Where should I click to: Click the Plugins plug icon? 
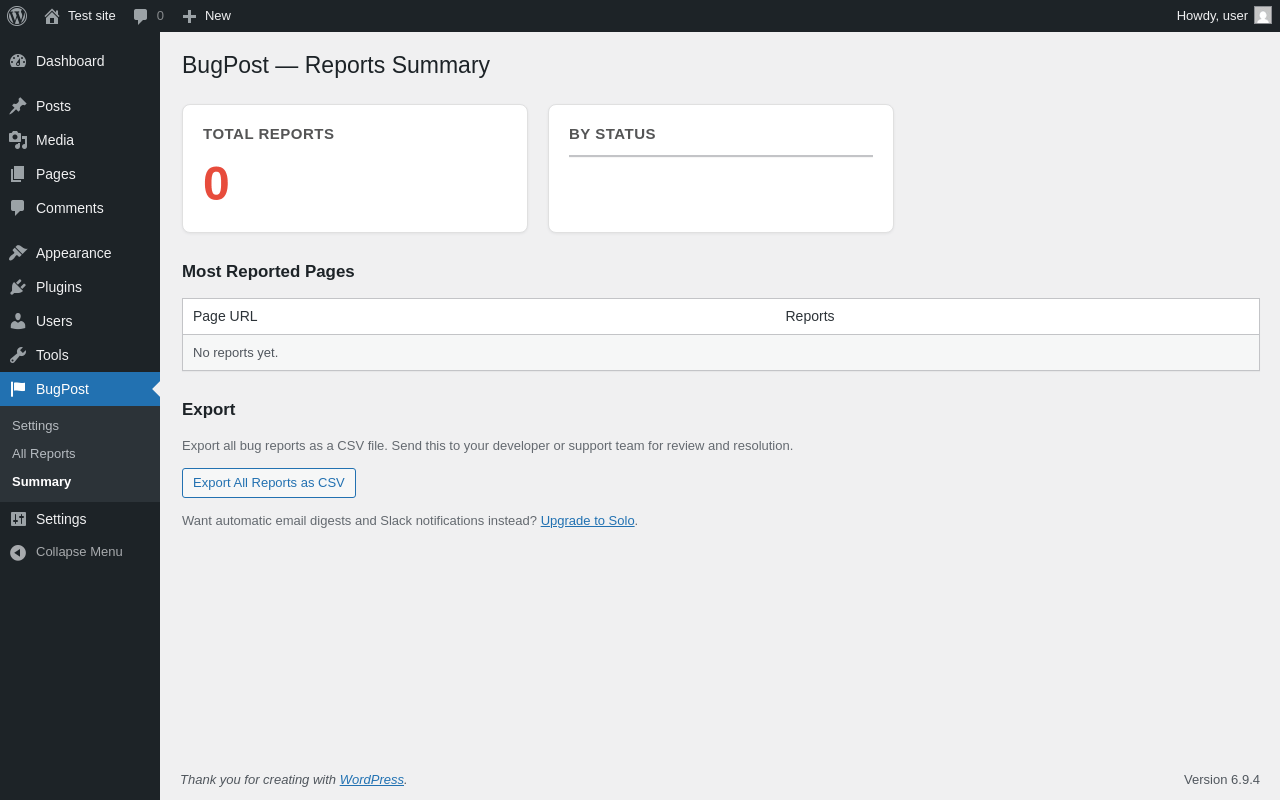(18, 287)
